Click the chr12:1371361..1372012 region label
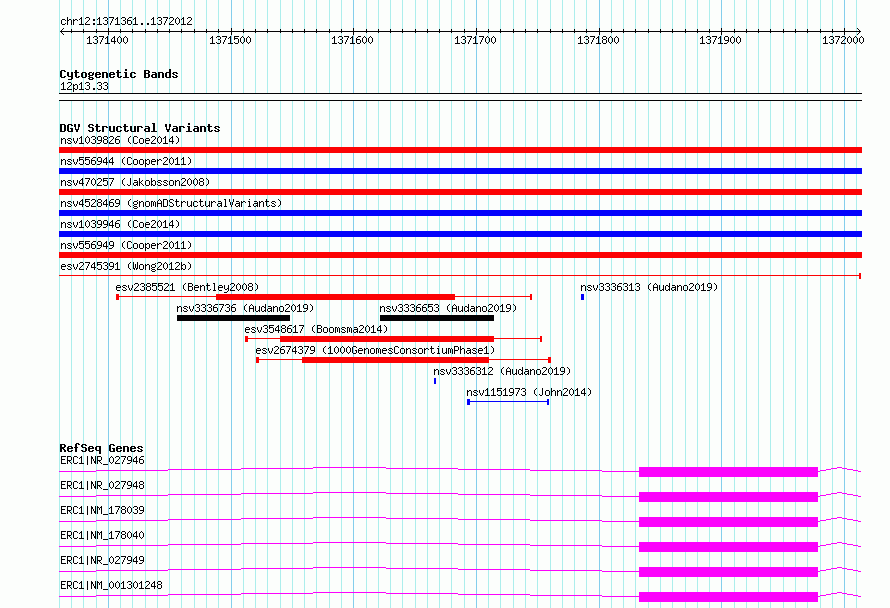Viewport: 890px width, 608px height. [126, 21]
